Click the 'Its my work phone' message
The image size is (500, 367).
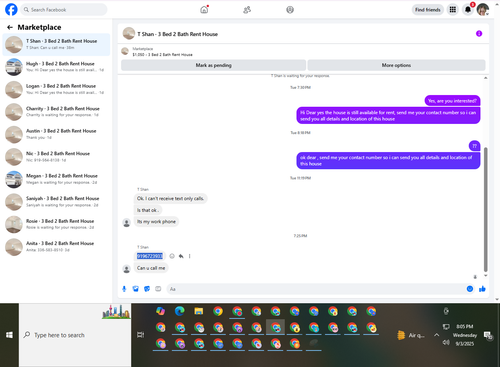click(x=156, y=222)
